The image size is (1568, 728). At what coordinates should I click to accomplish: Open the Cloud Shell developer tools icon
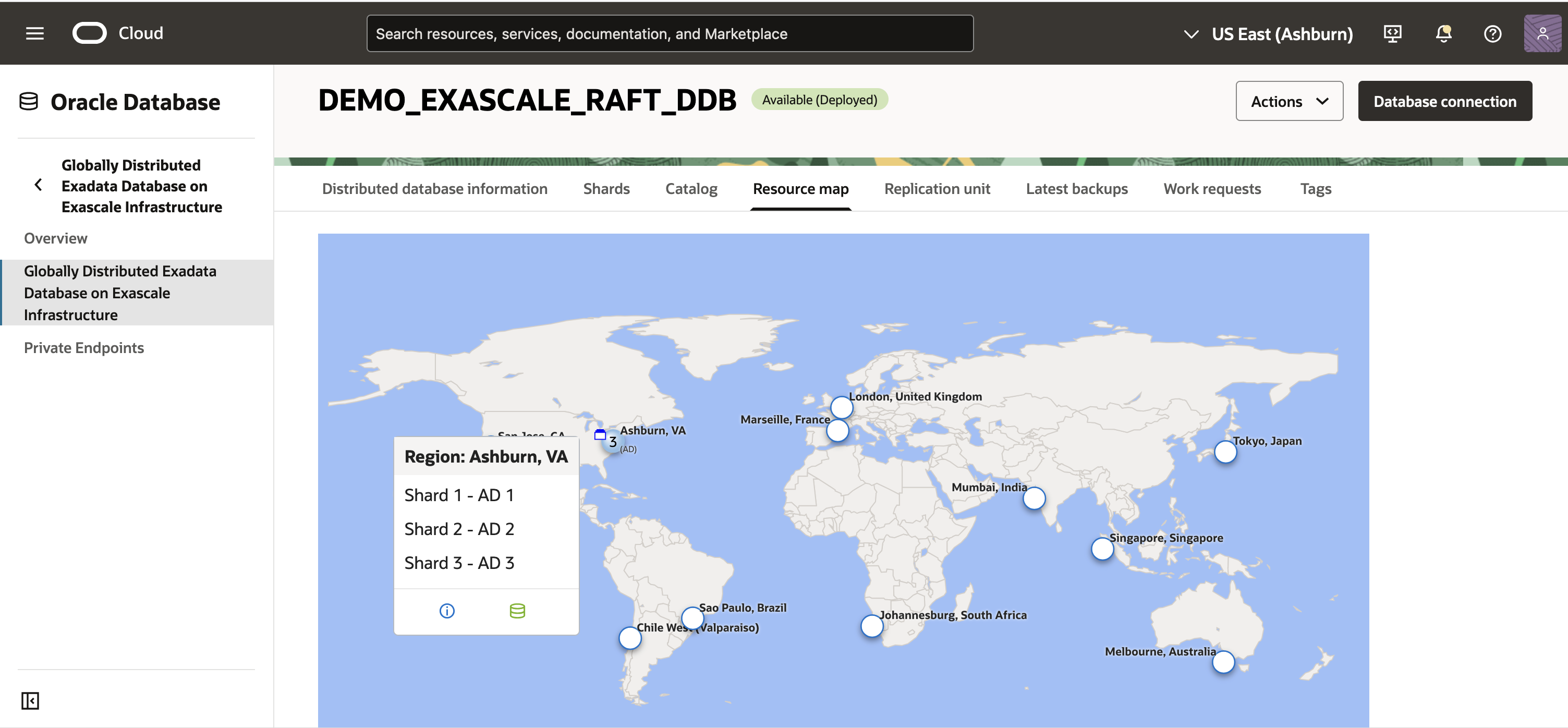tap(1392, 33)
